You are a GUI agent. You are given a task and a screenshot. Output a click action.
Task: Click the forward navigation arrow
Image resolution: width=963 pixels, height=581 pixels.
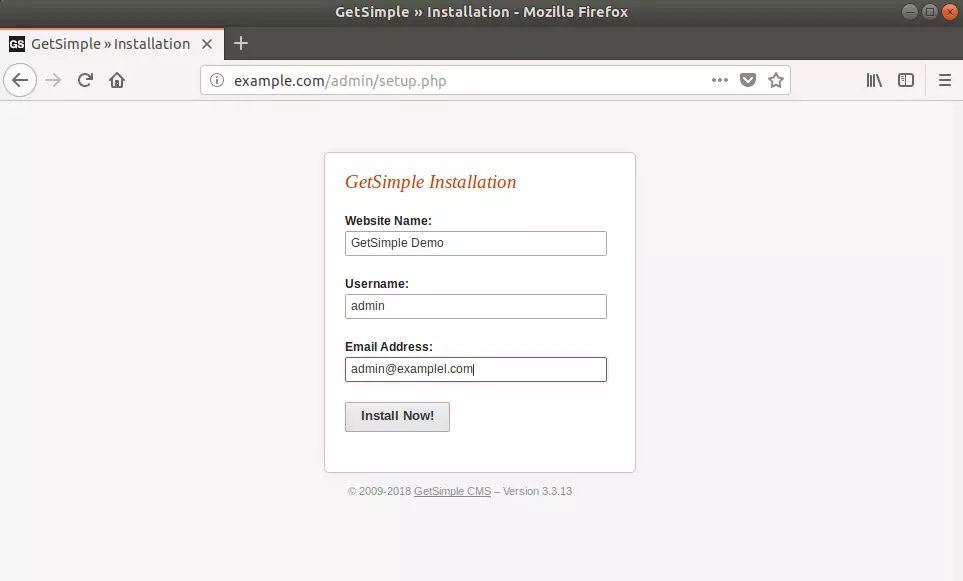pyautogui.click(x=53, y=80)
